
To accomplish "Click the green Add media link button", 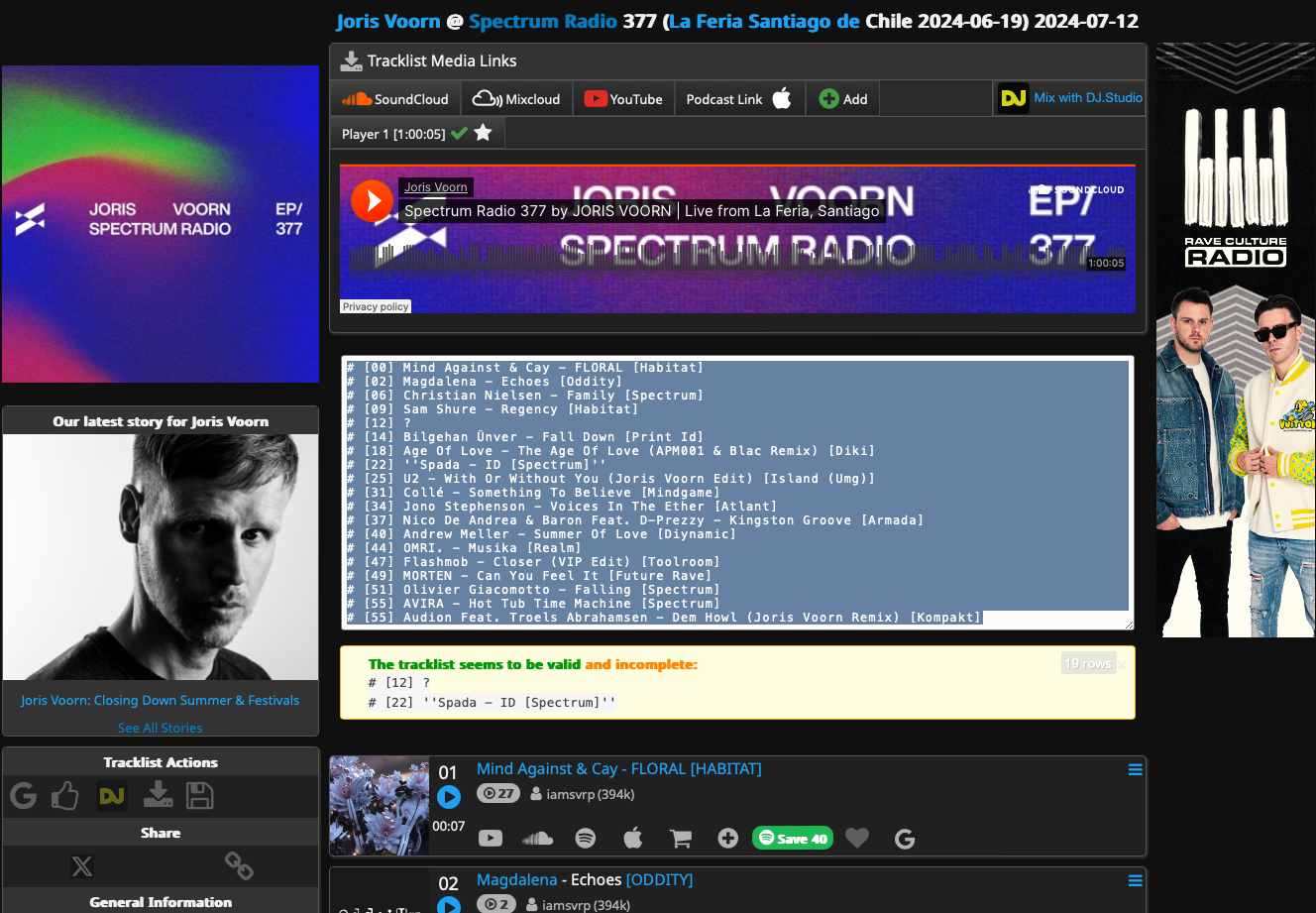I will pos(843,99).
